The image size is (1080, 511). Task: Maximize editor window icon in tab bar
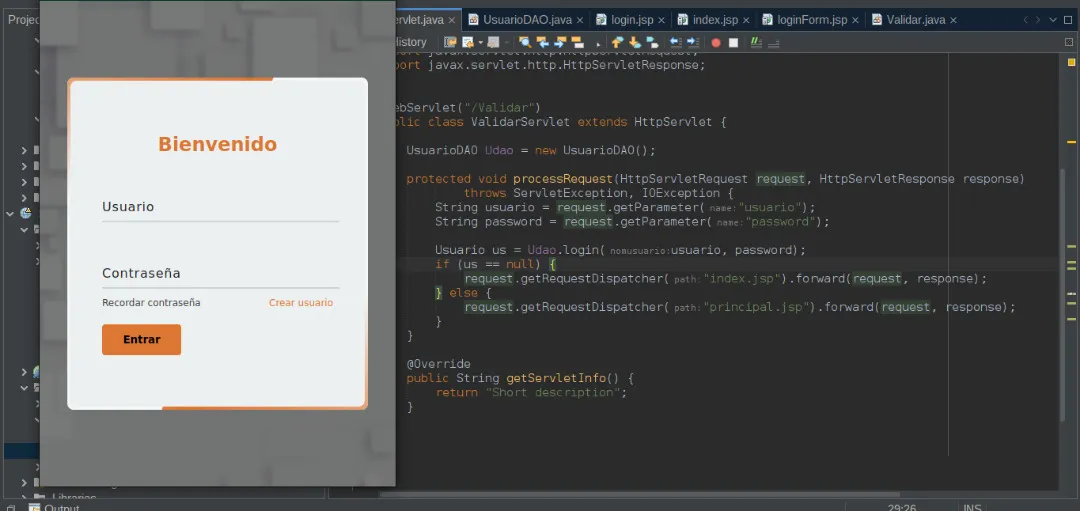[x=1068, y=20]
